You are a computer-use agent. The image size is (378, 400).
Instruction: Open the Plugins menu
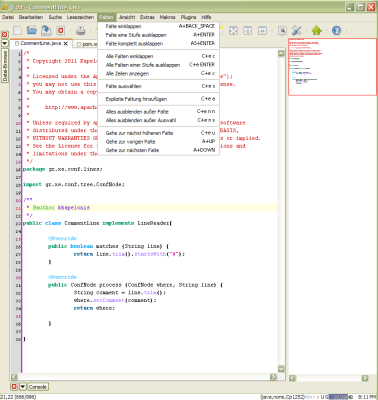[188, 17]
